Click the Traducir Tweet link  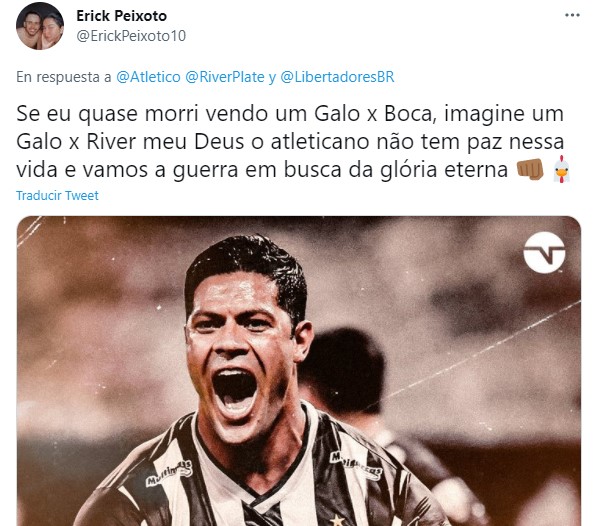click(57, 196)
